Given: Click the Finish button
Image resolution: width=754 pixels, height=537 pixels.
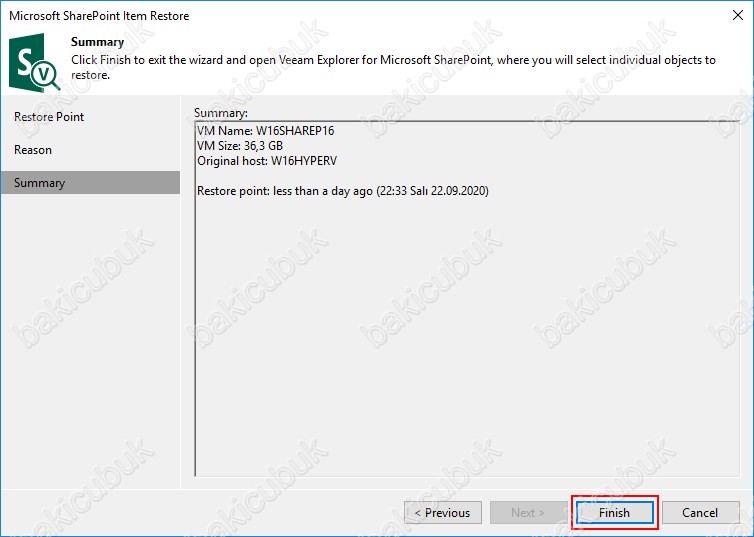Looking at the screenshot, I should click(x=615, y=512).
